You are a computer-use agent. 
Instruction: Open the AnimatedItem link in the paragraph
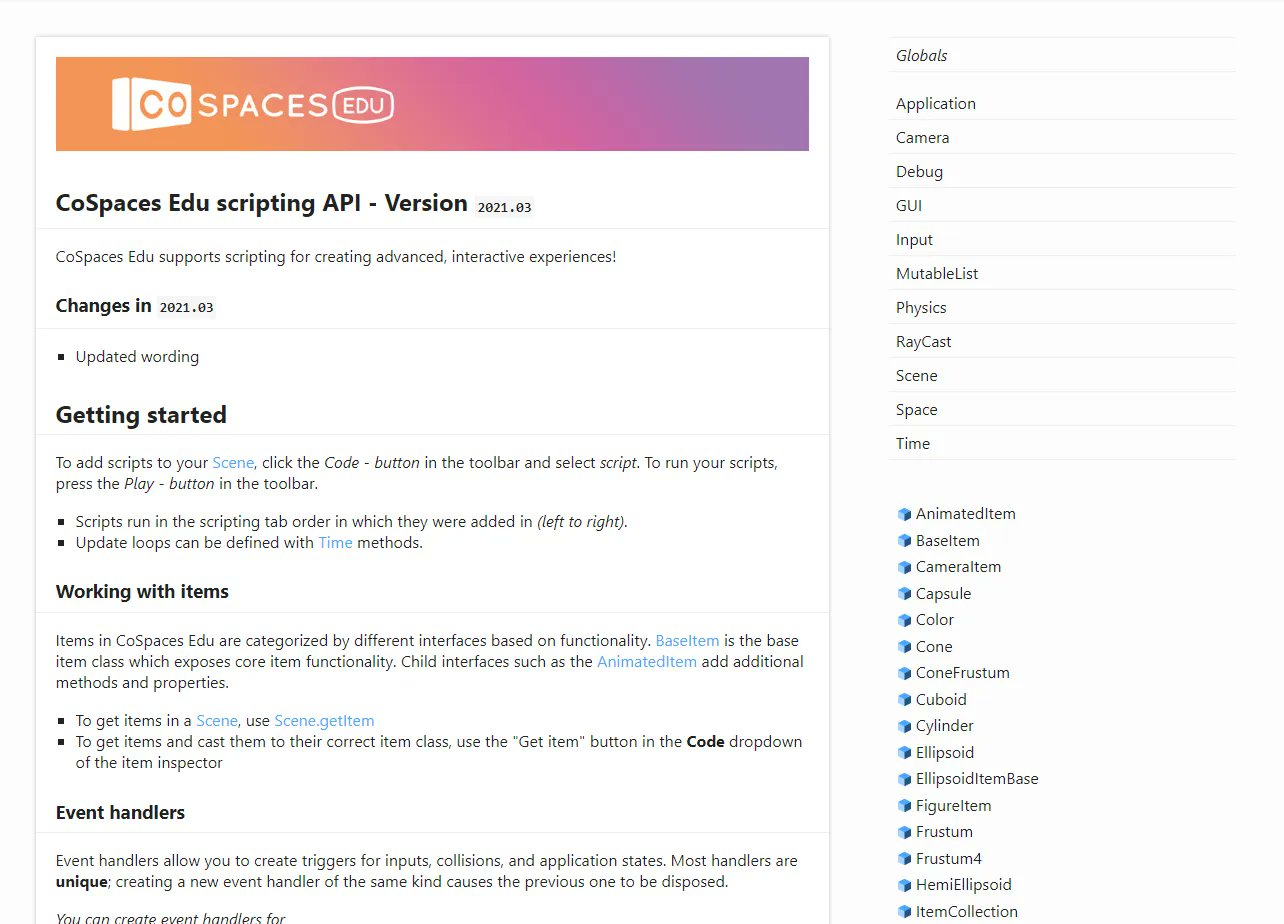[x=646, y=661]
